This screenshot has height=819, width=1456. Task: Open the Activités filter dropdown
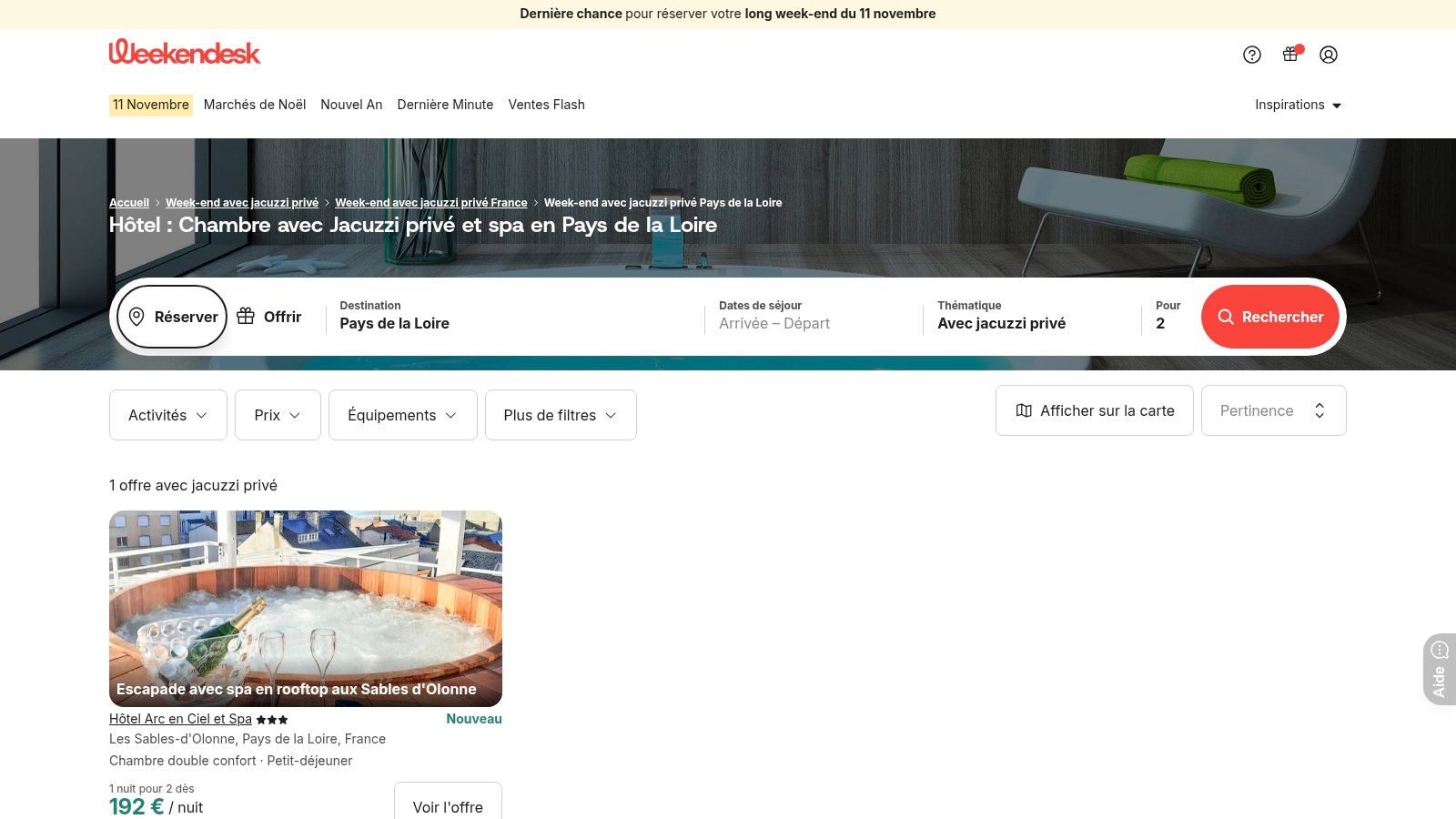168,415
